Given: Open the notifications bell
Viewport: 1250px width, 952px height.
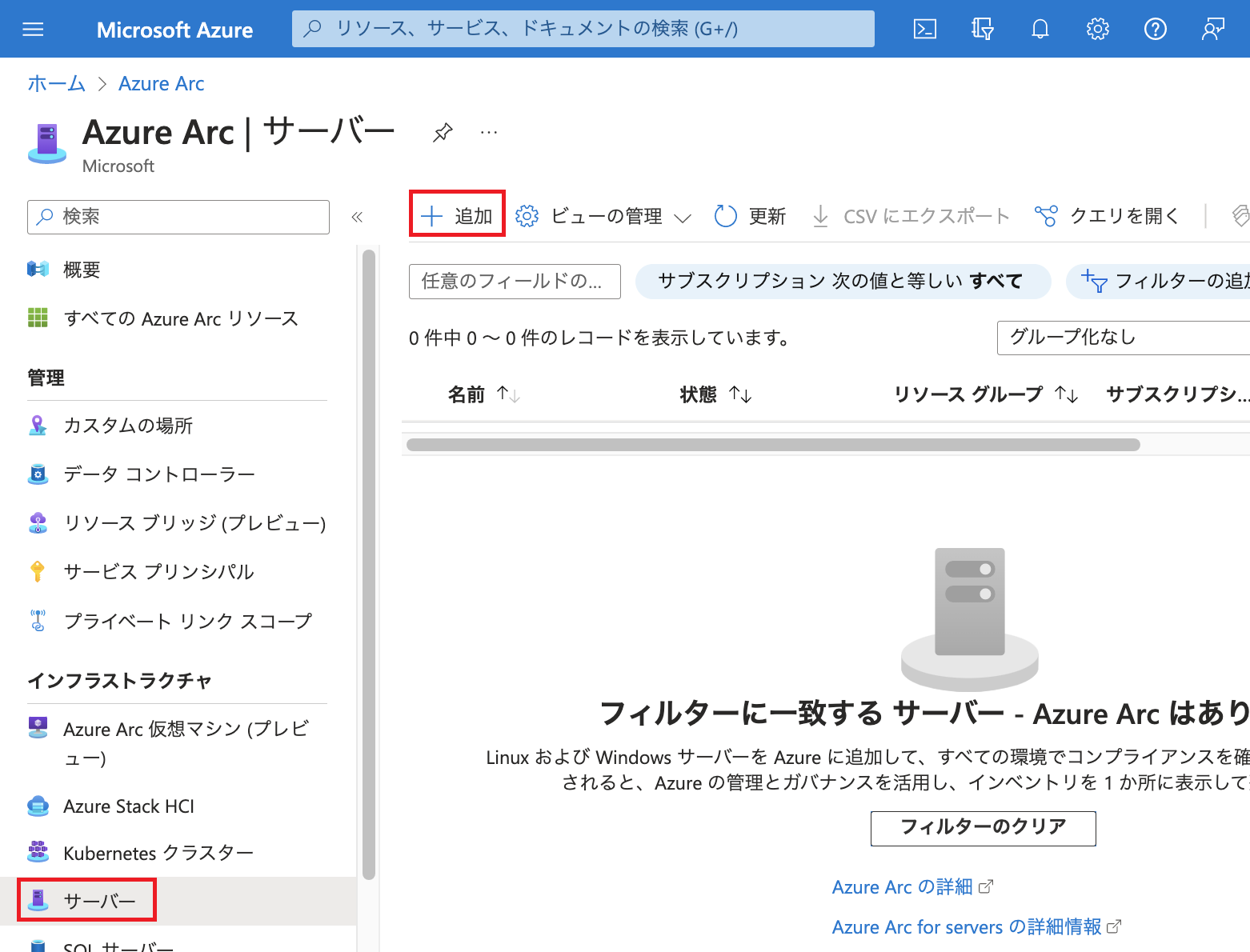Looking at the screenshot, I should pyautogui.click(x=1040, y=30).
